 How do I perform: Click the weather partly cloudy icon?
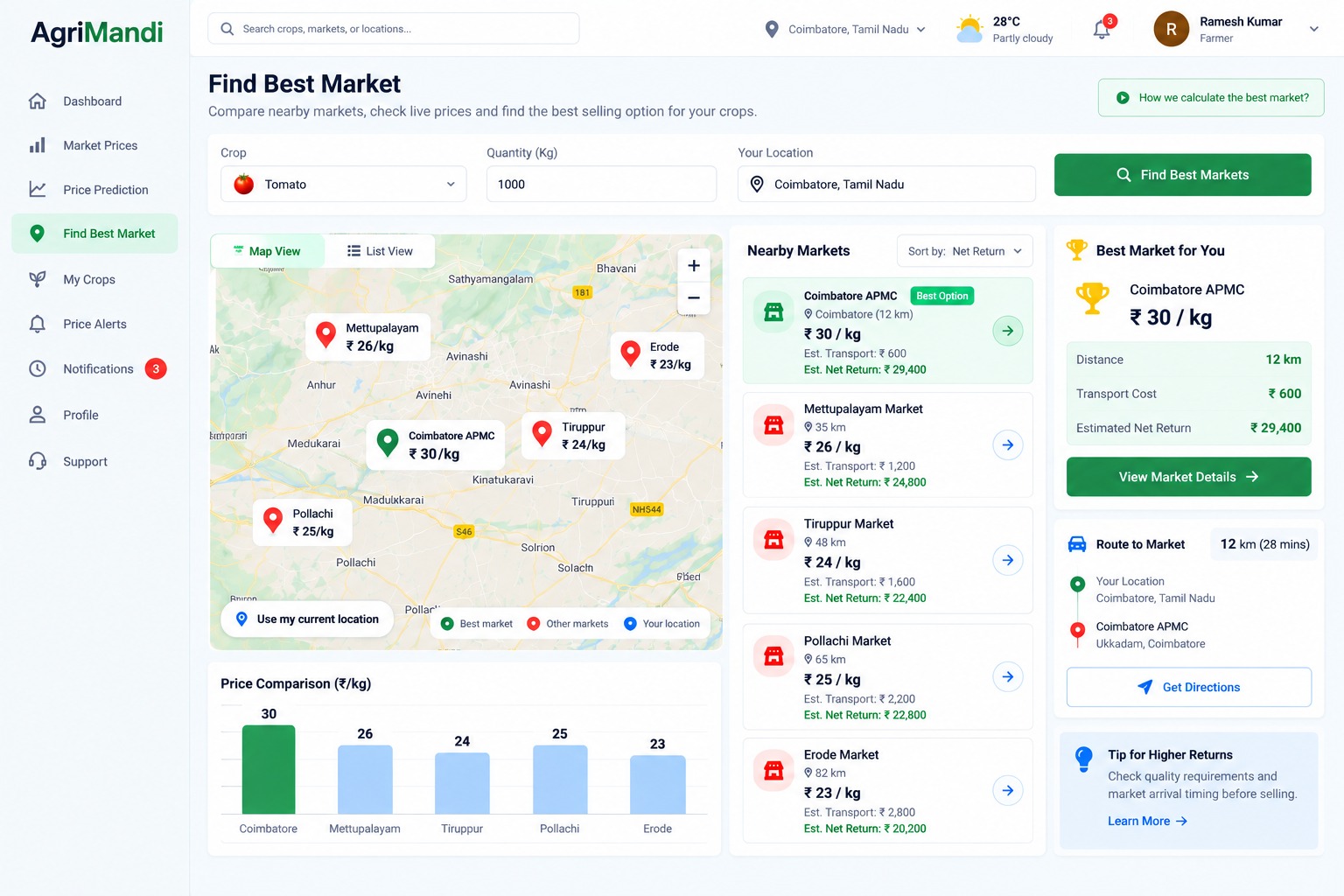969,29
